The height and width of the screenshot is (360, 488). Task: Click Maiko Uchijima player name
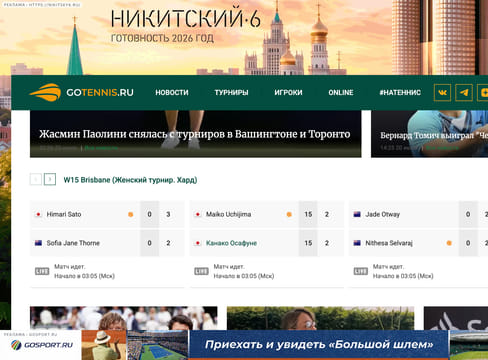pos(228,214)
